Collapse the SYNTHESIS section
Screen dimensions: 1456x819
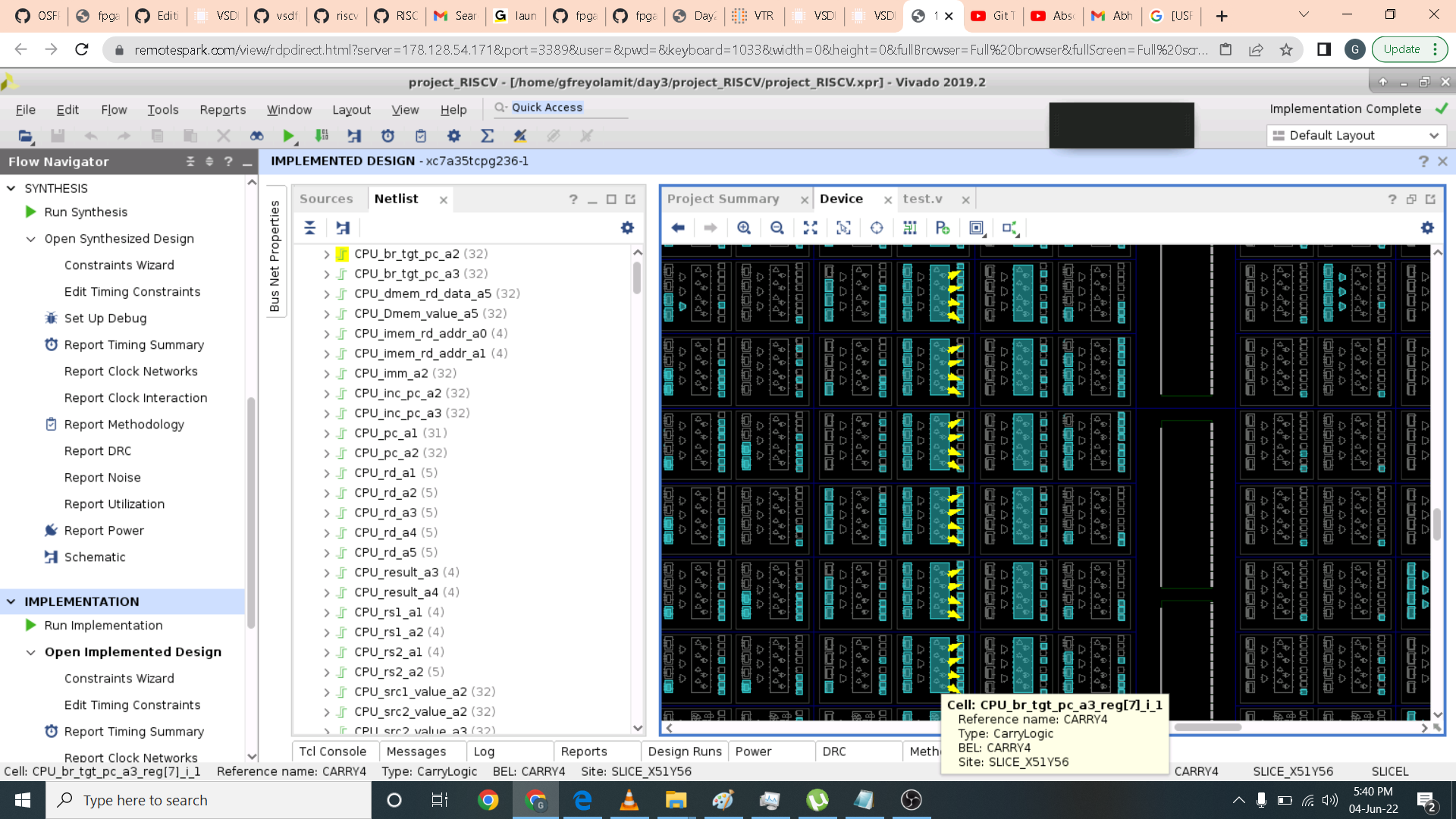tap(11, 188)
